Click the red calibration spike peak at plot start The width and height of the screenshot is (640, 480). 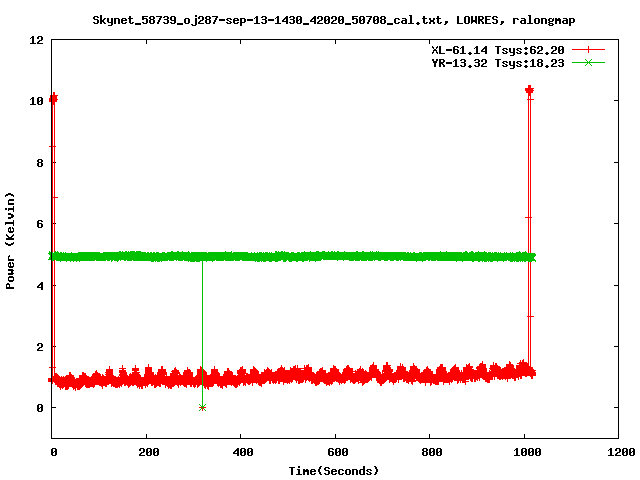pyautogui.click(x=53, y=98)
